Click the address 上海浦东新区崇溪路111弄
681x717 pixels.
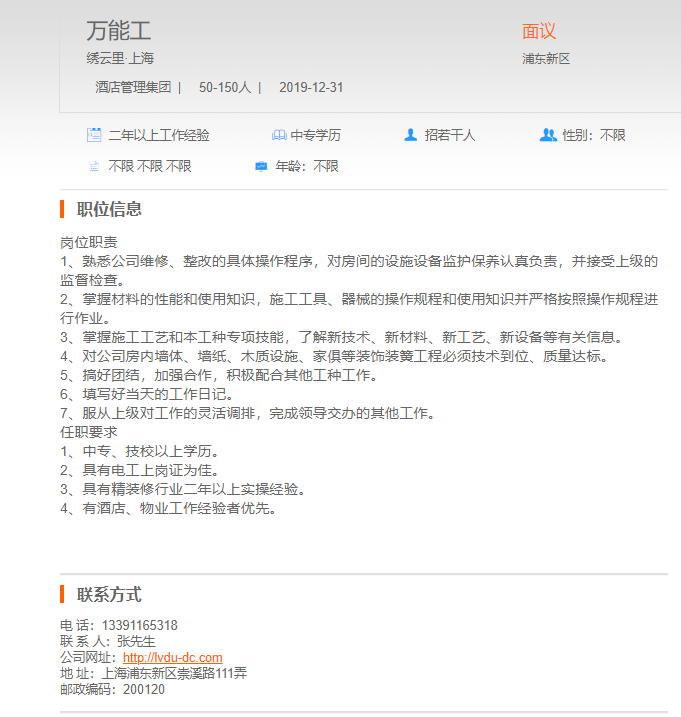tap(174, 673)
